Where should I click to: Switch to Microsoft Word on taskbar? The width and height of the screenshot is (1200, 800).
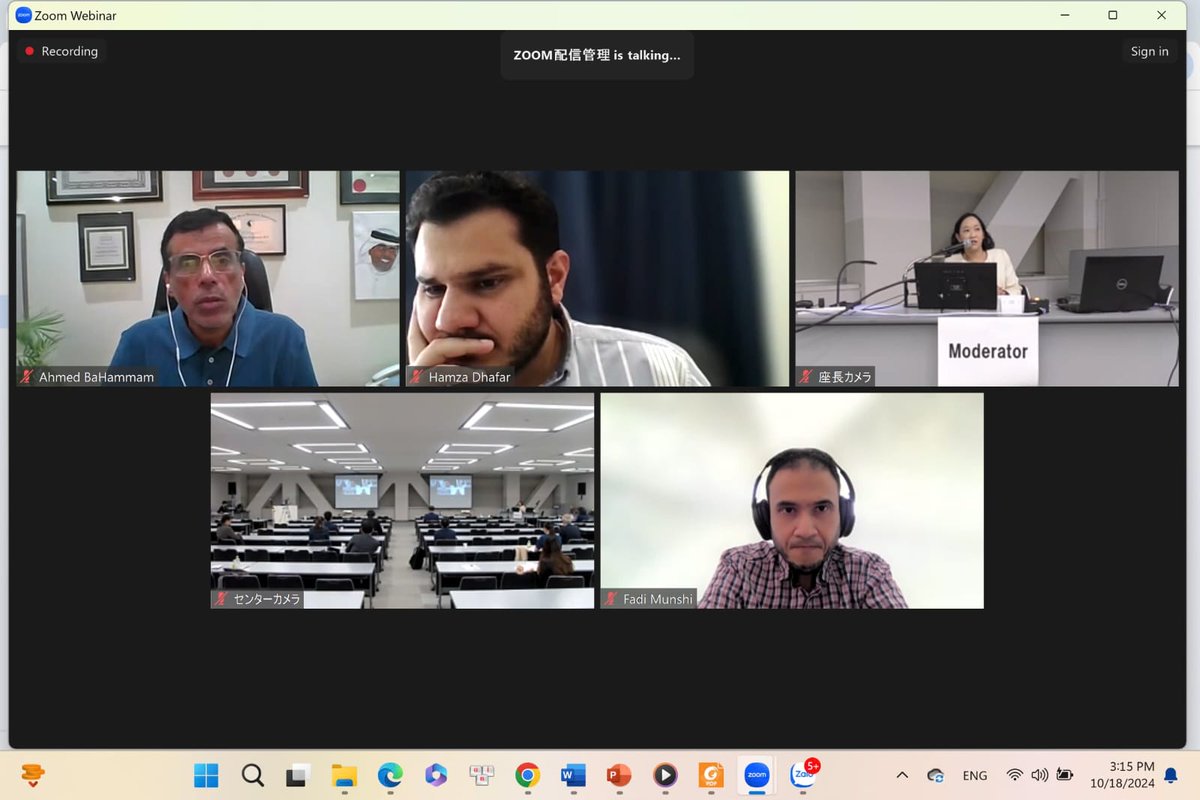click(x=573, y=775)
